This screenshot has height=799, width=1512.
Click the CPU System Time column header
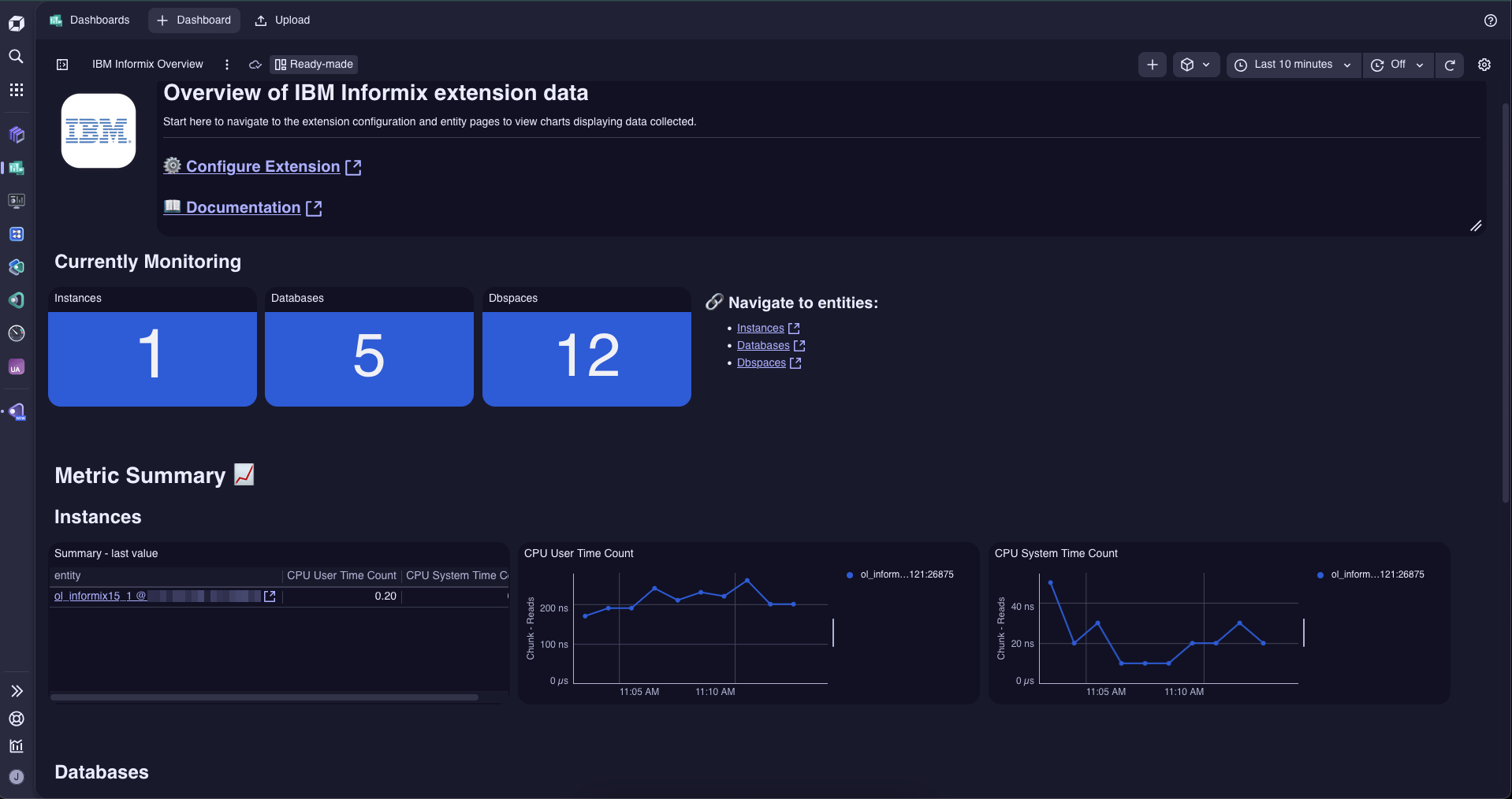[456, 576]
